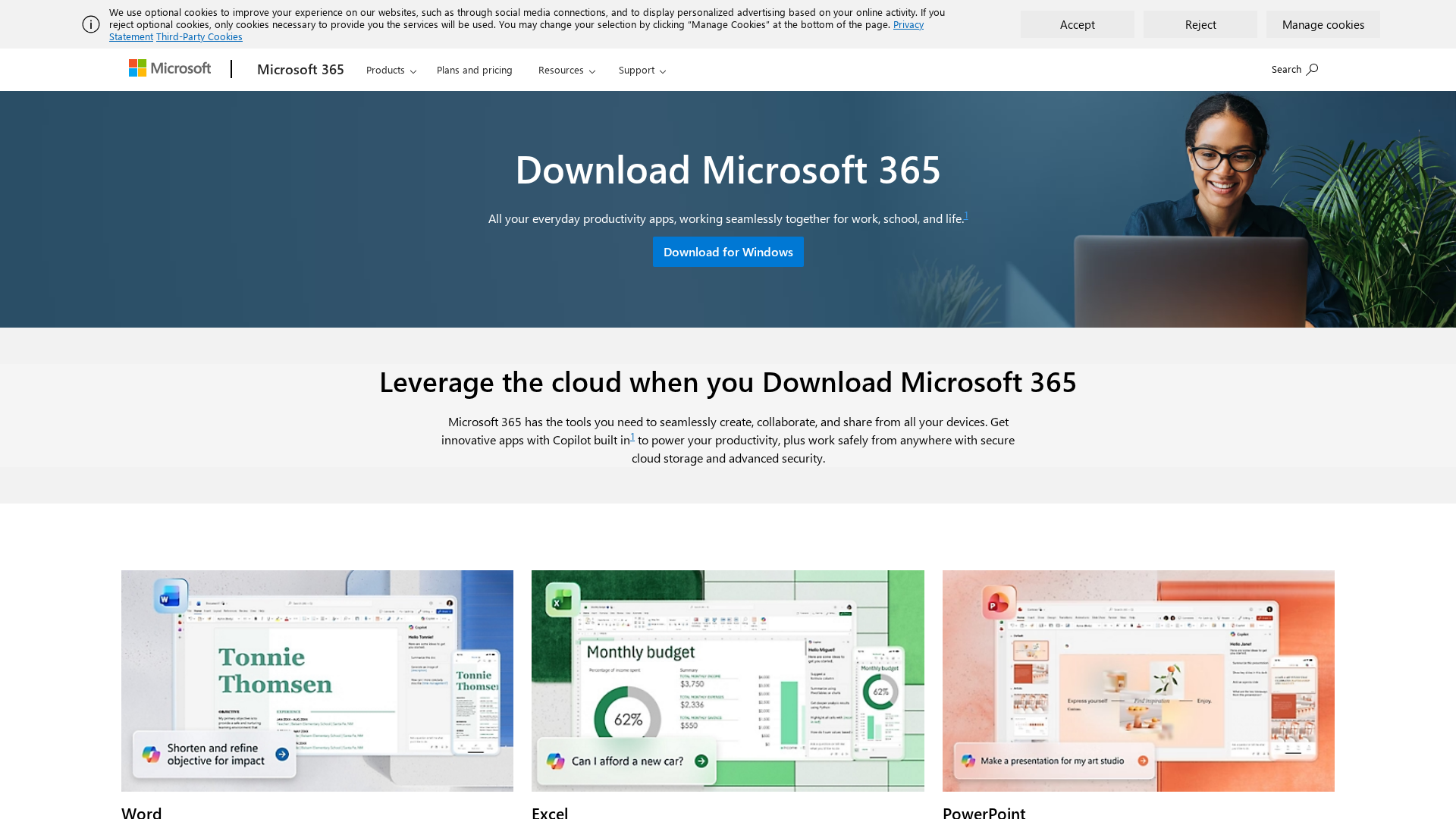Open the Search box
This screenshot has height=819, width=1456.
click(x=1294, y=69)
